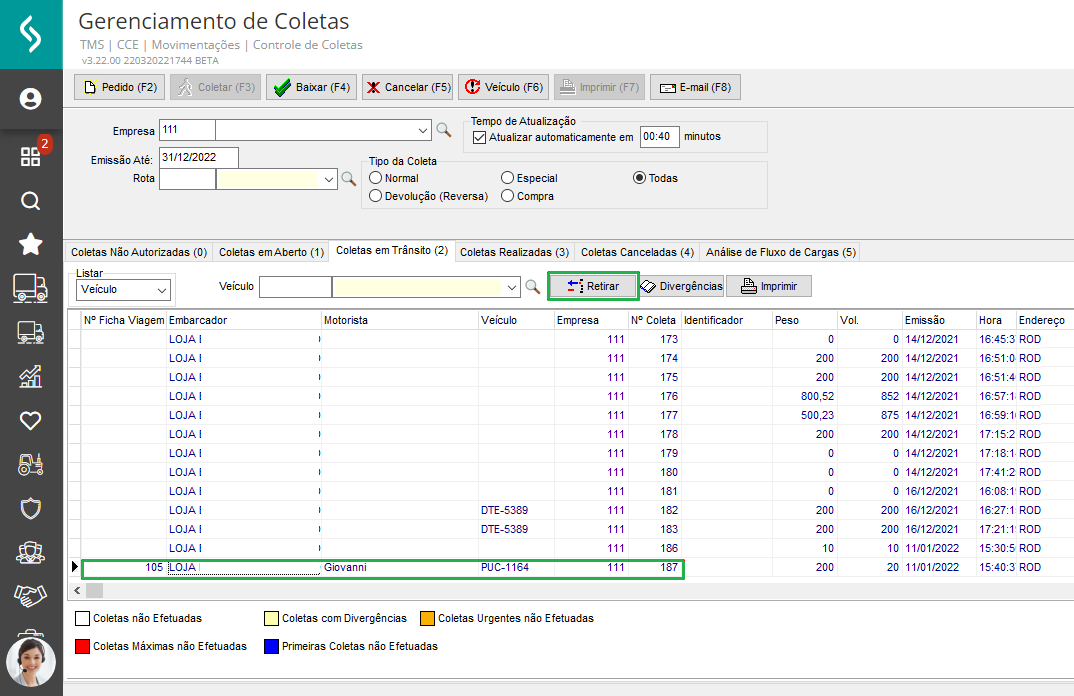The width and height of the screenshot is (1074, 696).
Task: Switch to Análise de Fluxo de Cargas tab
Action: (x=781, y=252)
